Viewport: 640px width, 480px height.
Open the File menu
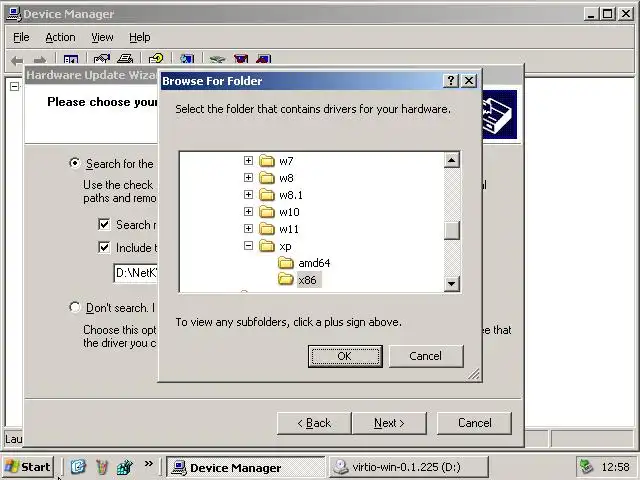[21, 37]
